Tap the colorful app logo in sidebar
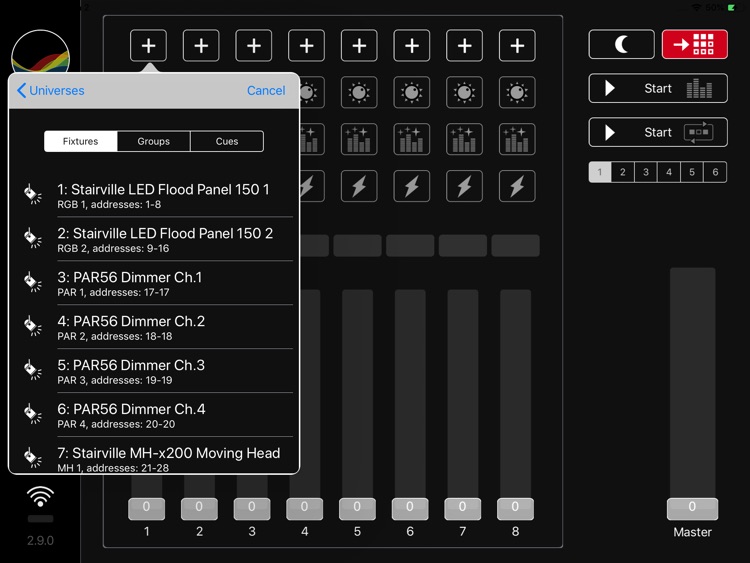The width and height of the screenshot is (750, 563). pos(40,52)
